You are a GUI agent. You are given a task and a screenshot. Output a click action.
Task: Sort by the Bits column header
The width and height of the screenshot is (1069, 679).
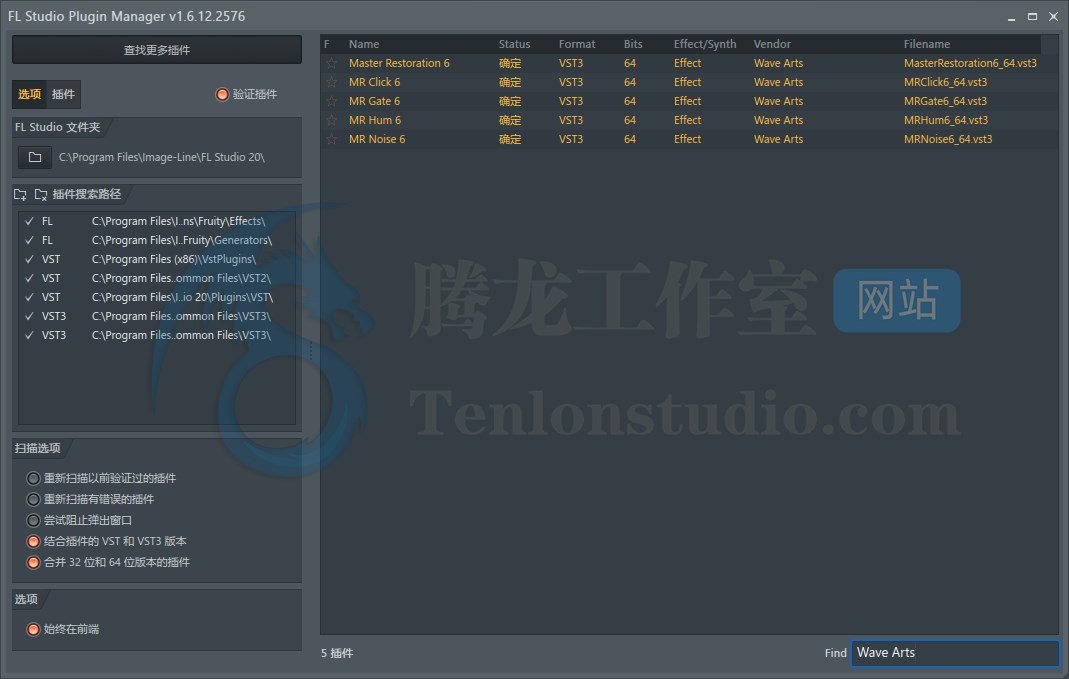(633, 44)
